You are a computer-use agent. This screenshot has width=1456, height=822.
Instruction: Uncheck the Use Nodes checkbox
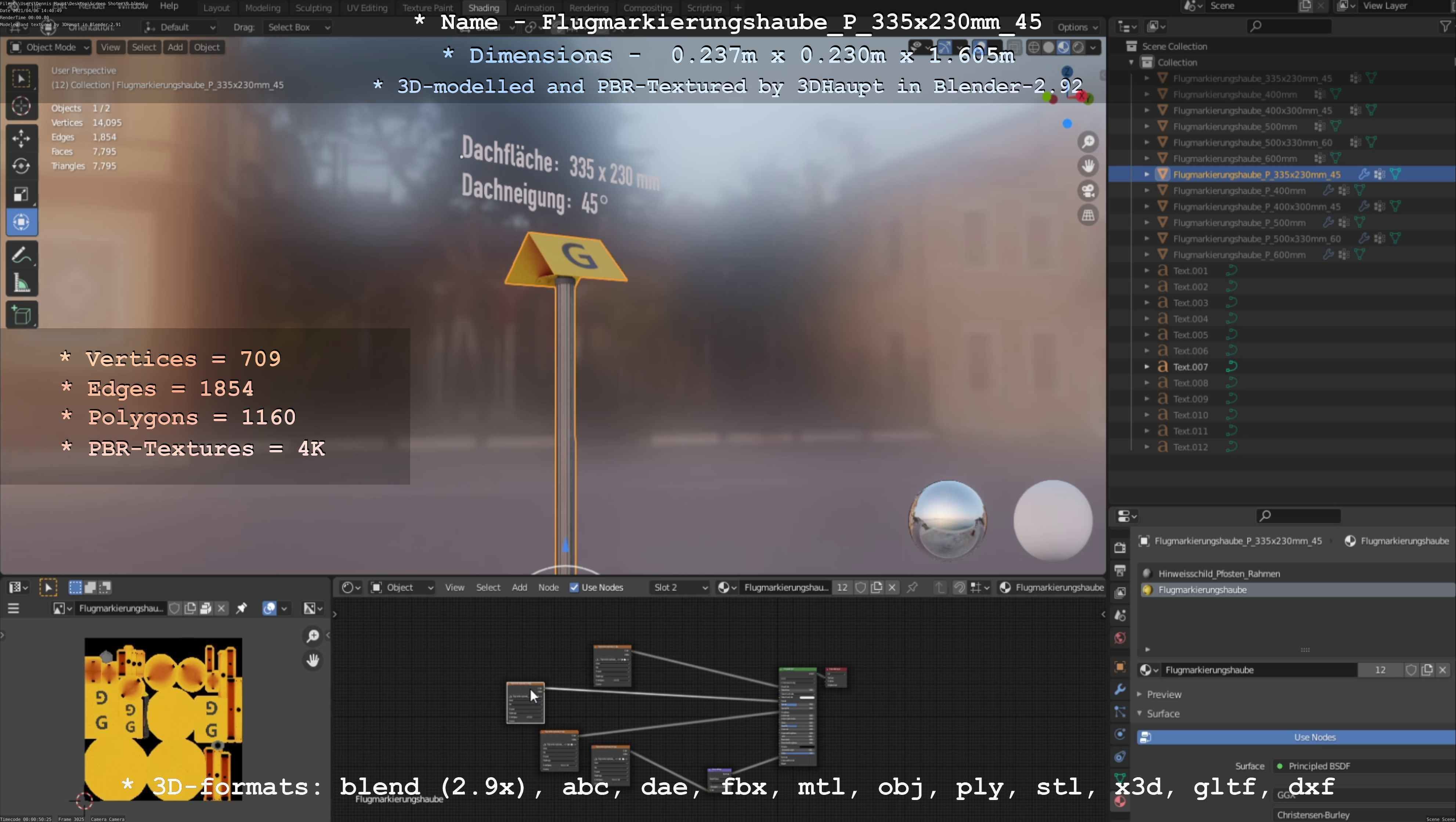[574, 587]
